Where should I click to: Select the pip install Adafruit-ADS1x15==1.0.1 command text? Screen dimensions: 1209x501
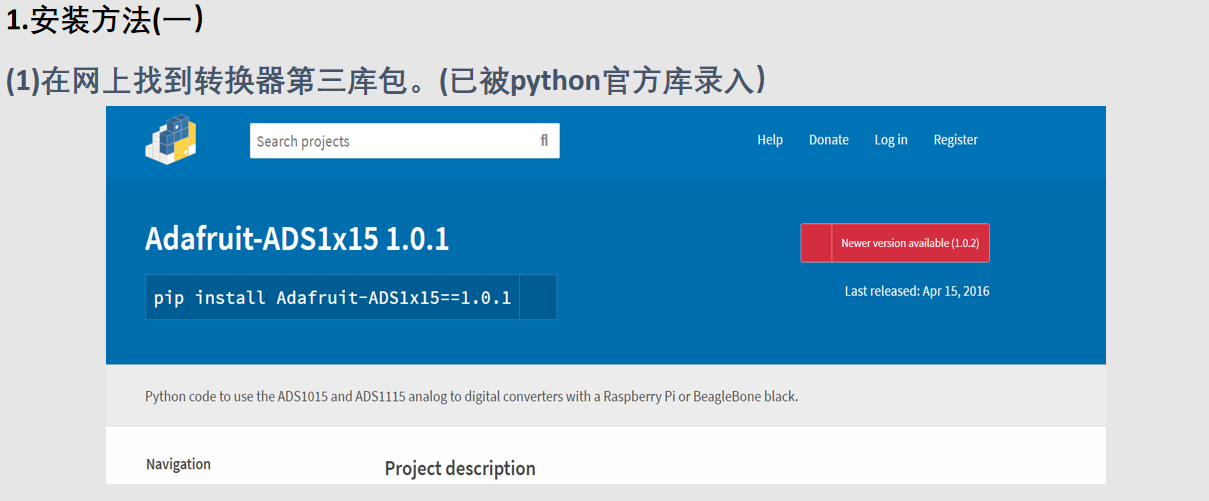pos(332,298)
